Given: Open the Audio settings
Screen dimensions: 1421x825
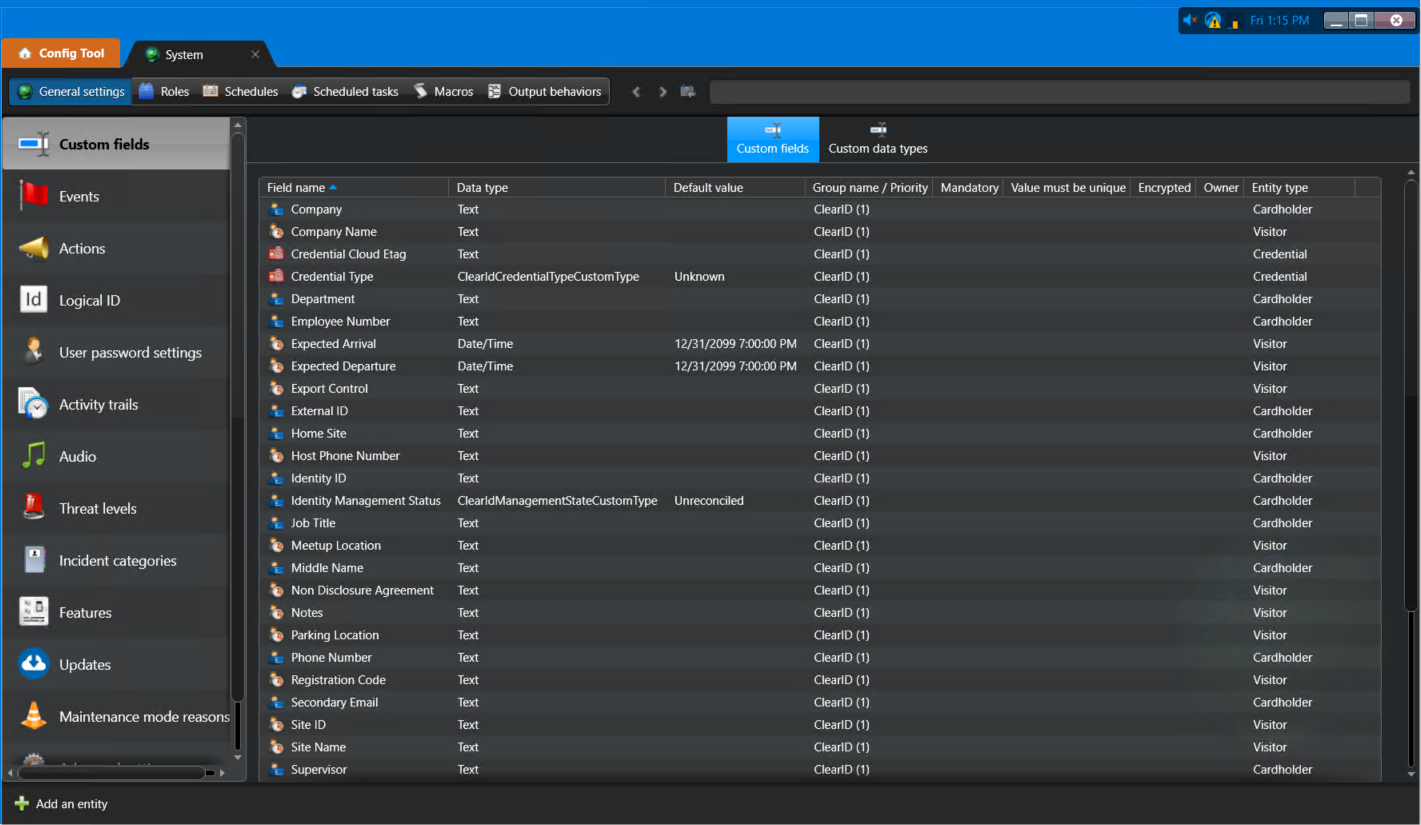Looking at the screenshot, I should [x=79, y=456].
